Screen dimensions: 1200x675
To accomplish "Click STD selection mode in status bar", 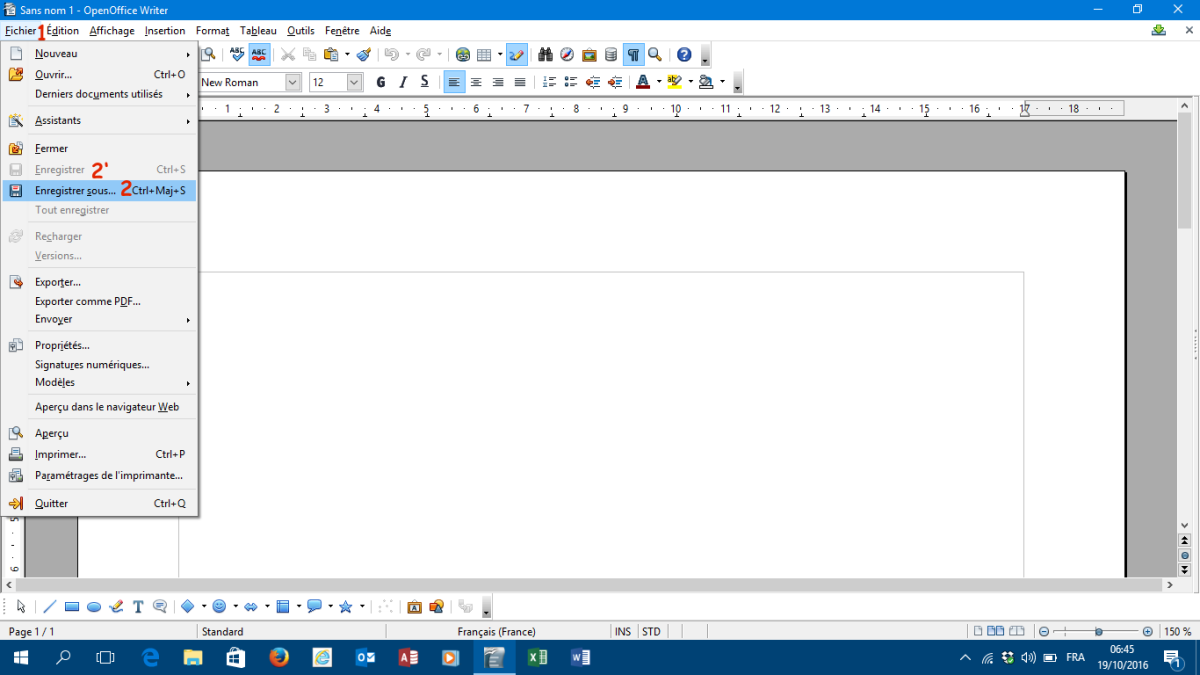I will tap(651, 632).
